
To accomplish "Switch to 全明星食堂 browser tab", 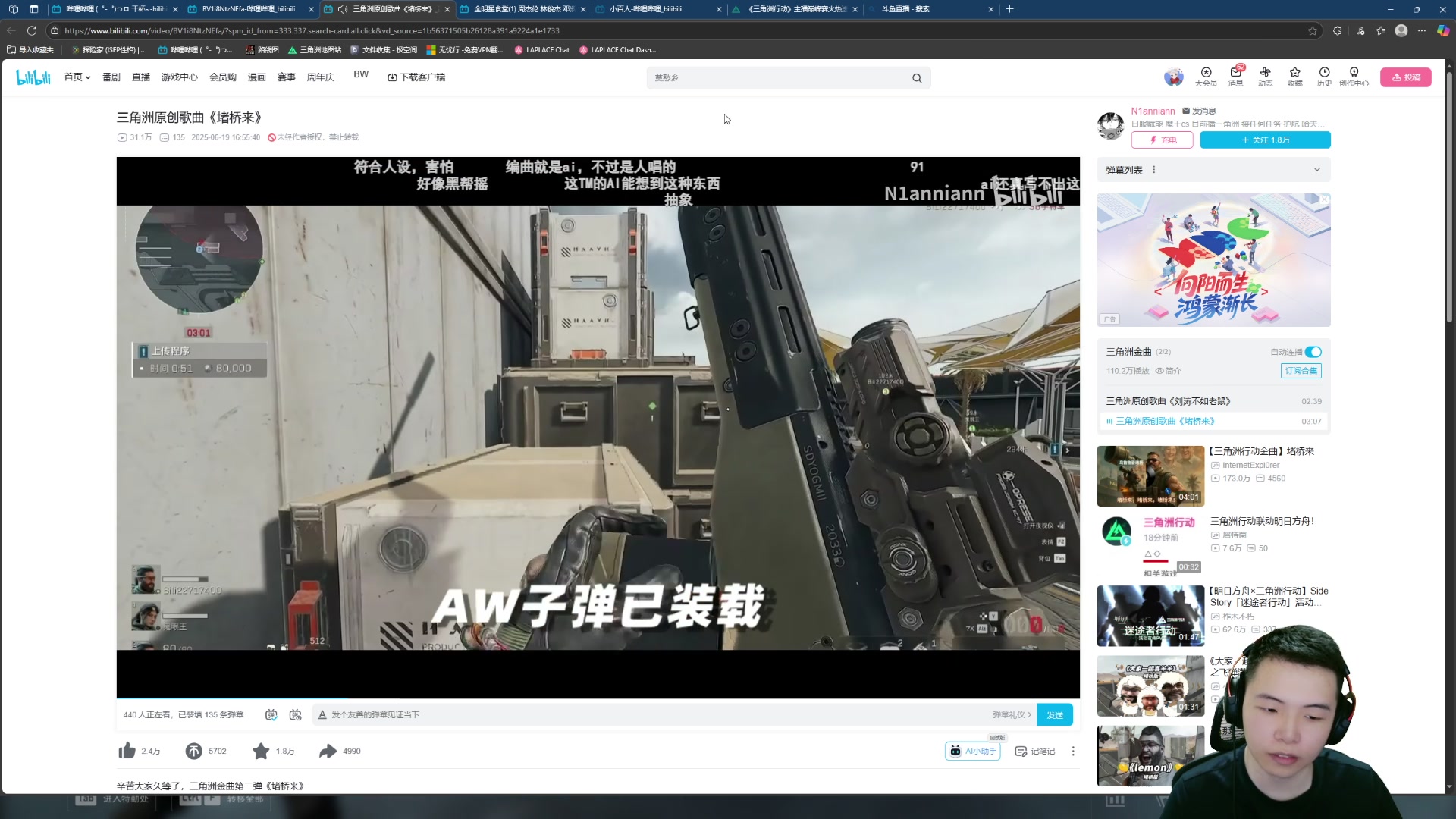I will 522,9.
